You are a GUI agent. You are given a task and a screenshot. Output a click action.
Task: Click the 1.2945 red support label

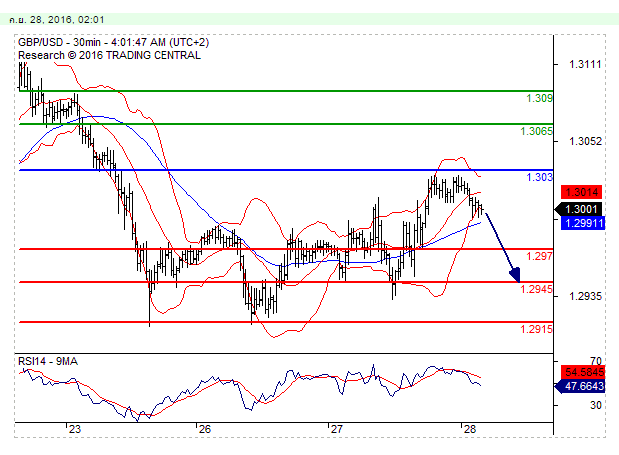tap(536, 289)
